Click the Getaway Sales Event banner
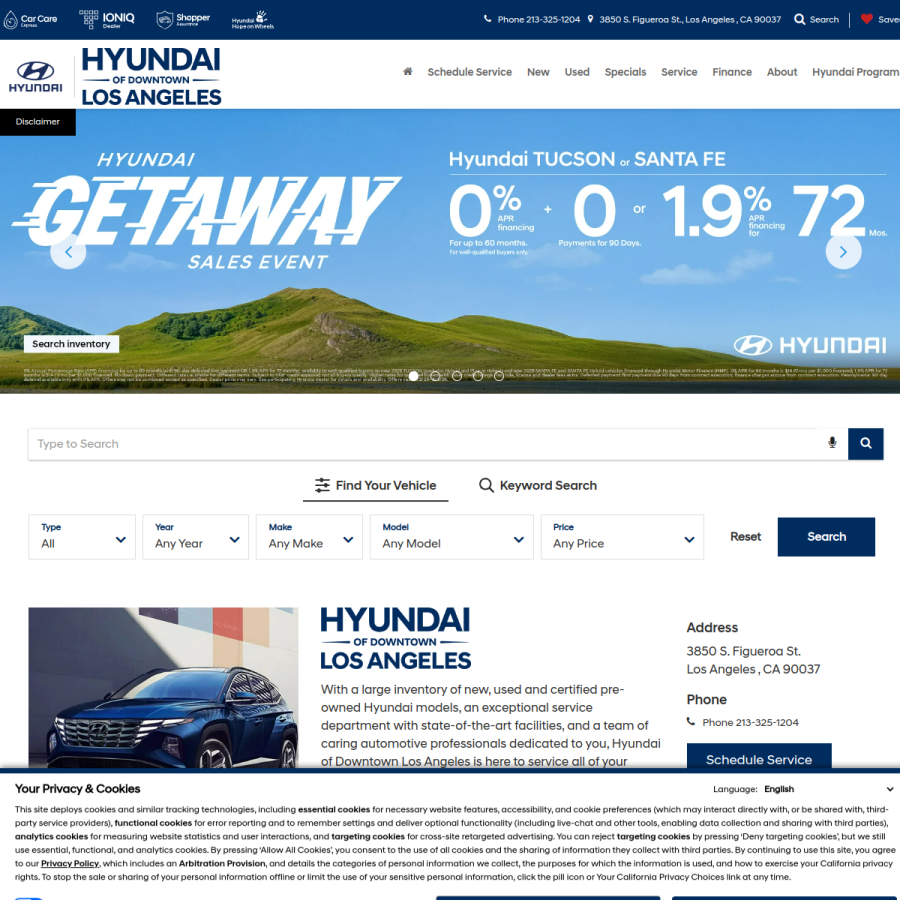The image size is (900, 900). click(450, 251)
